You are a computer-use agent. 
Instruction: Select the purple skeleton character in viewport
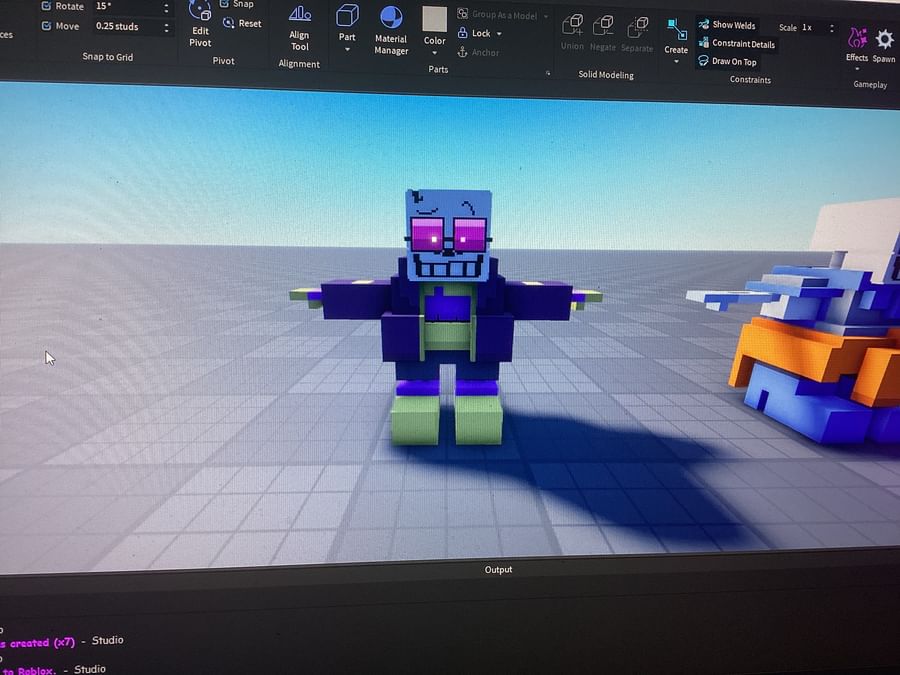[x=446, y=316]
